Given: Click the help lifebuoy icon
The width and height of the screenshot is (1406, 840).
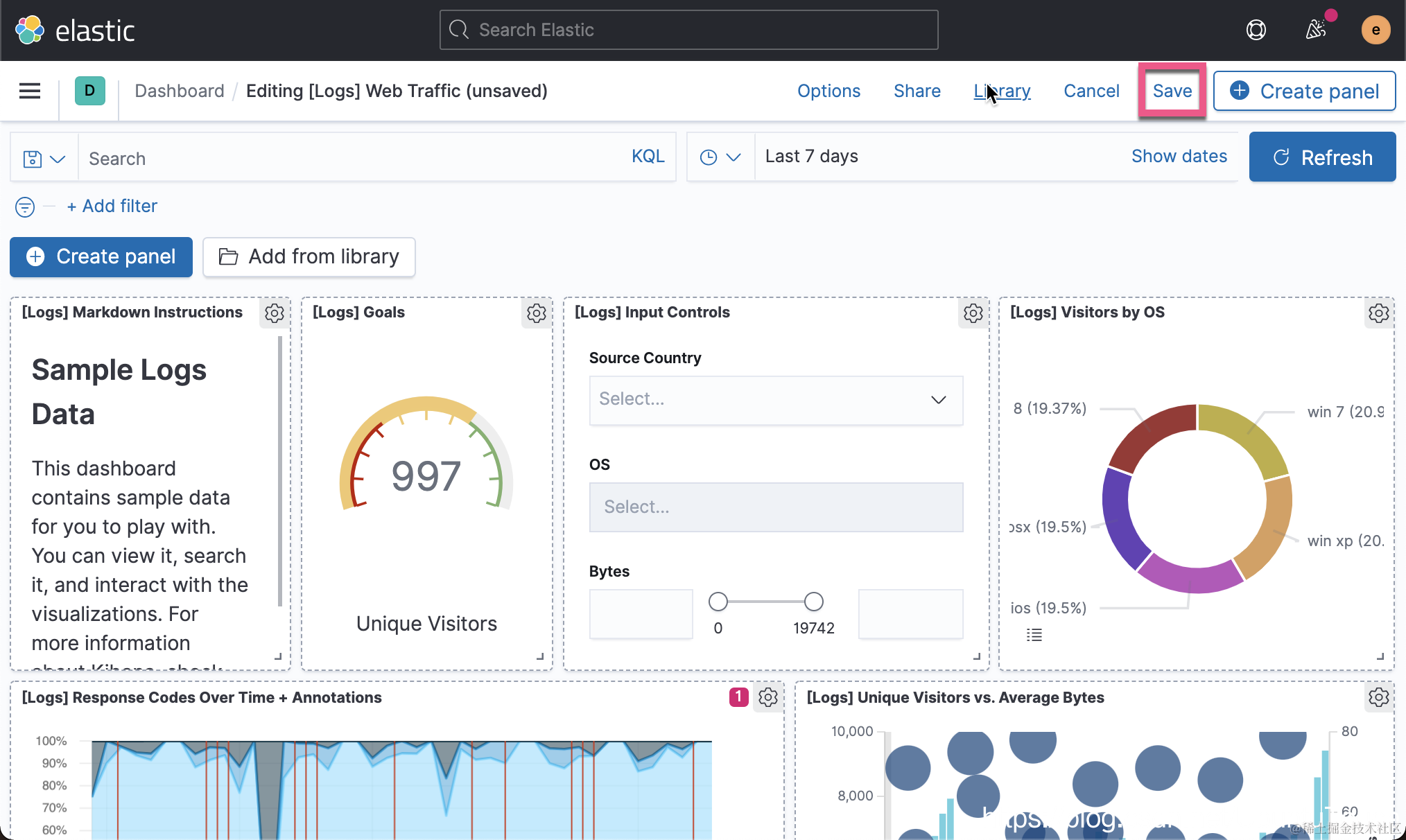Looking at the screenshot, I should tap(1256, 30).
